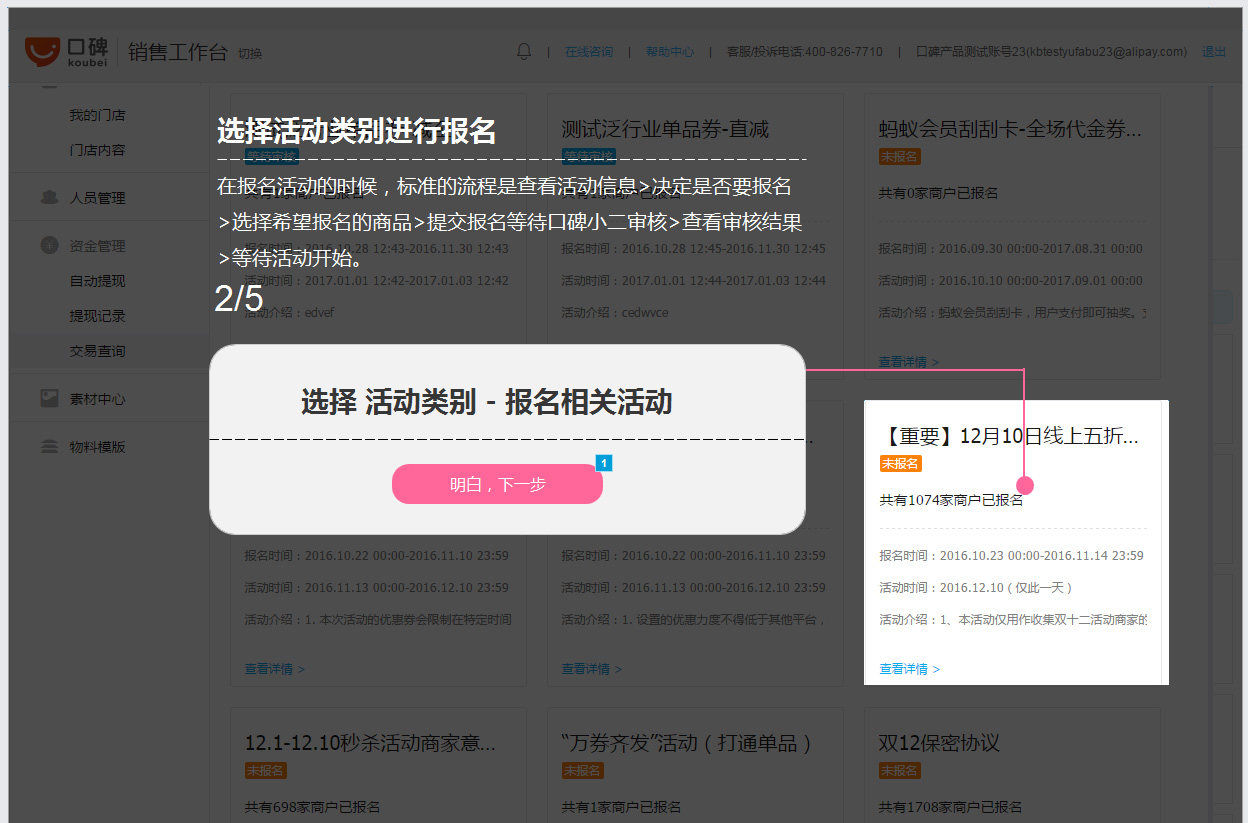1248x823 pixels.
Task: Select 资金管理 in the sidebar
Action: pos(97,246)
